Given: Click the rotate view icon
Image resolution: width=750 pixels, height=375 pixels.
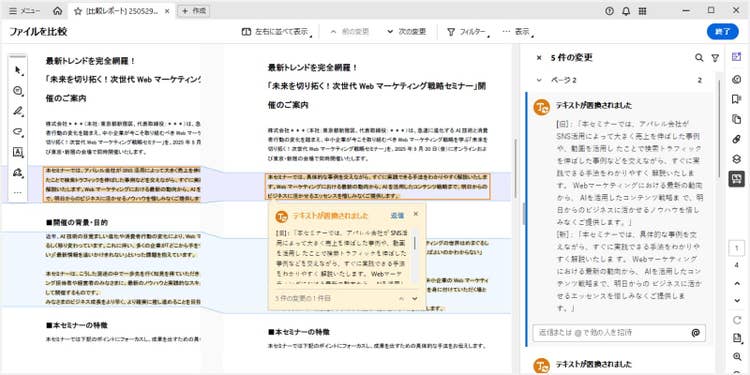Looking at the screenshot, I should pyautogui.click(x=737, y=320).
